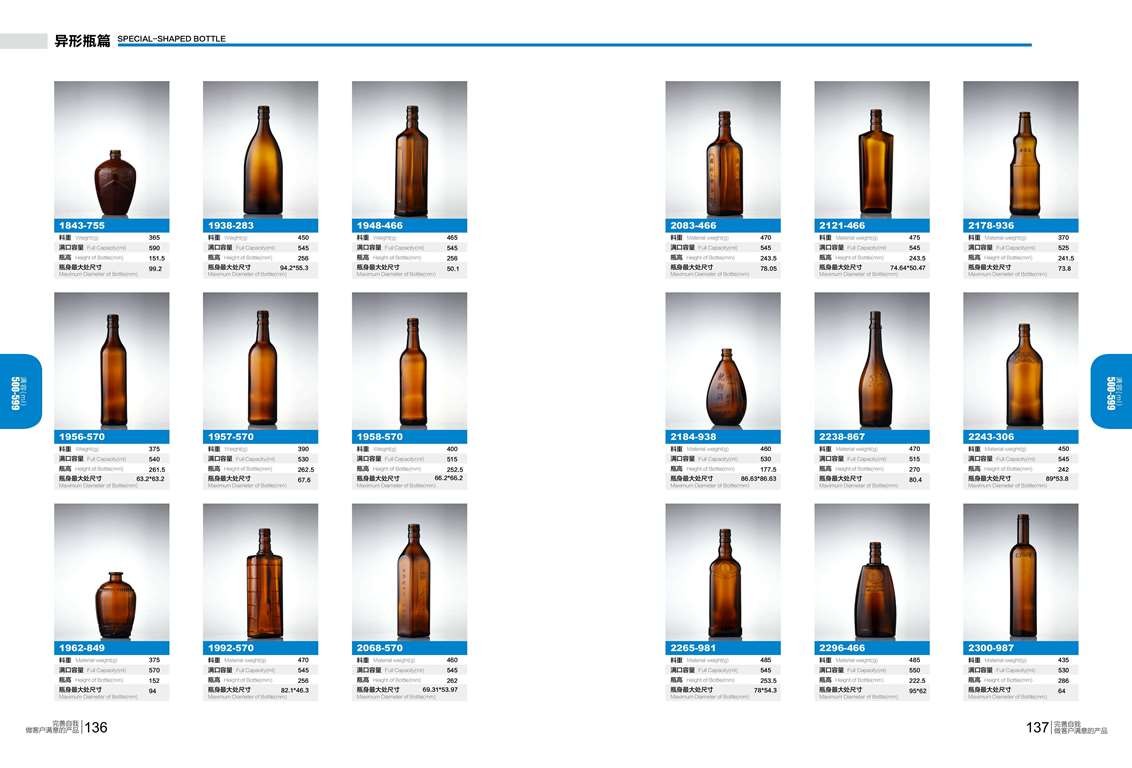Click page number 136
Screen dimensions: 1132x768
[96, 728]
